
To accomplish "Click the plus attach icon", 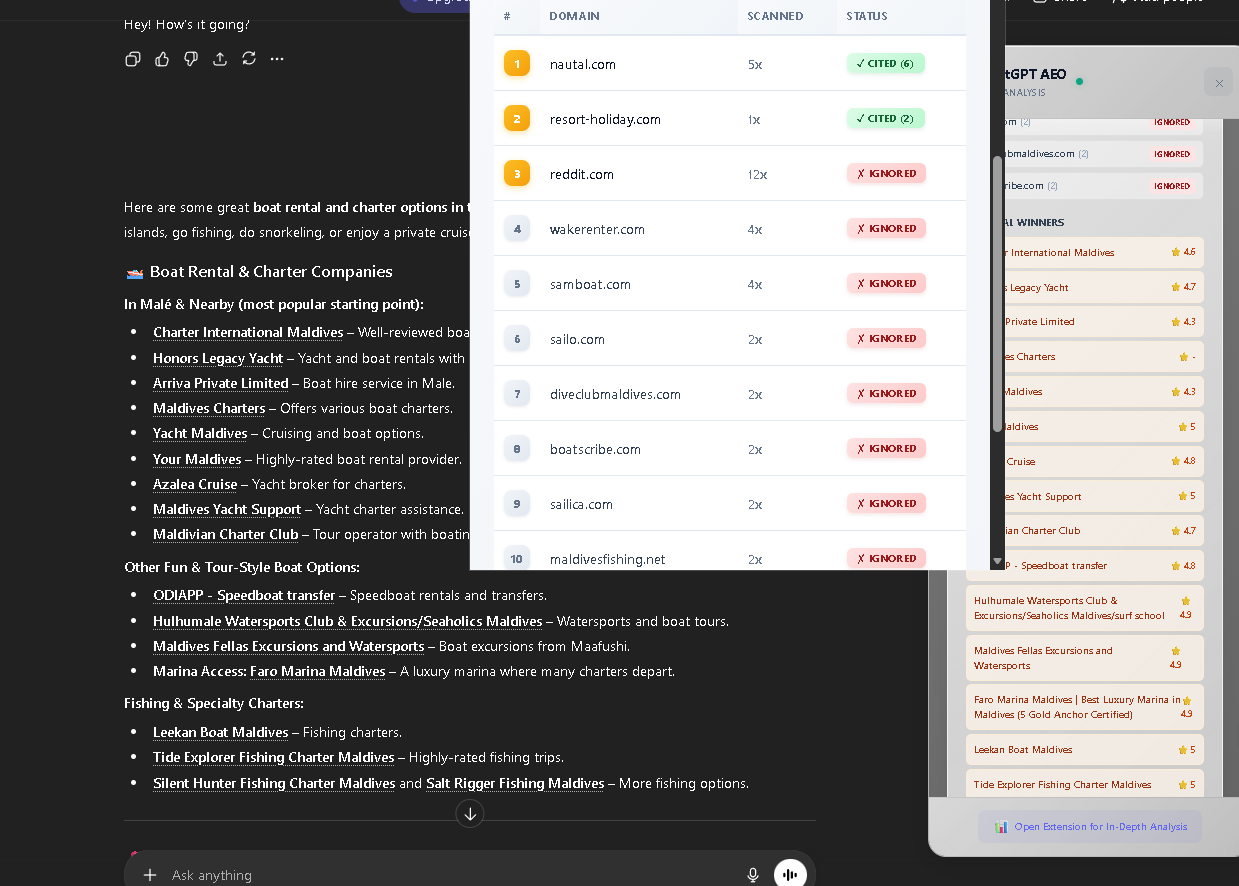I will [x=150, y=875].
